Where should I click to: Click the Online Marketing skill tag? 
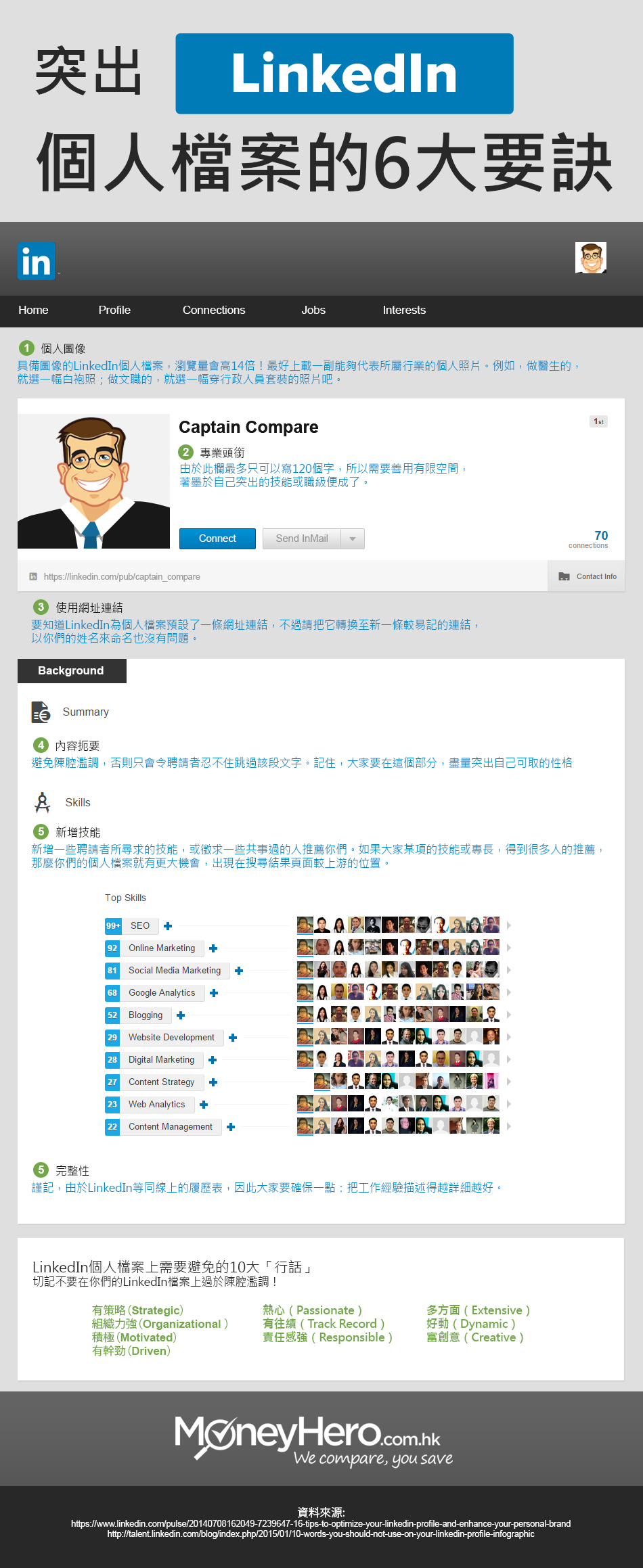tap(162, 948)
